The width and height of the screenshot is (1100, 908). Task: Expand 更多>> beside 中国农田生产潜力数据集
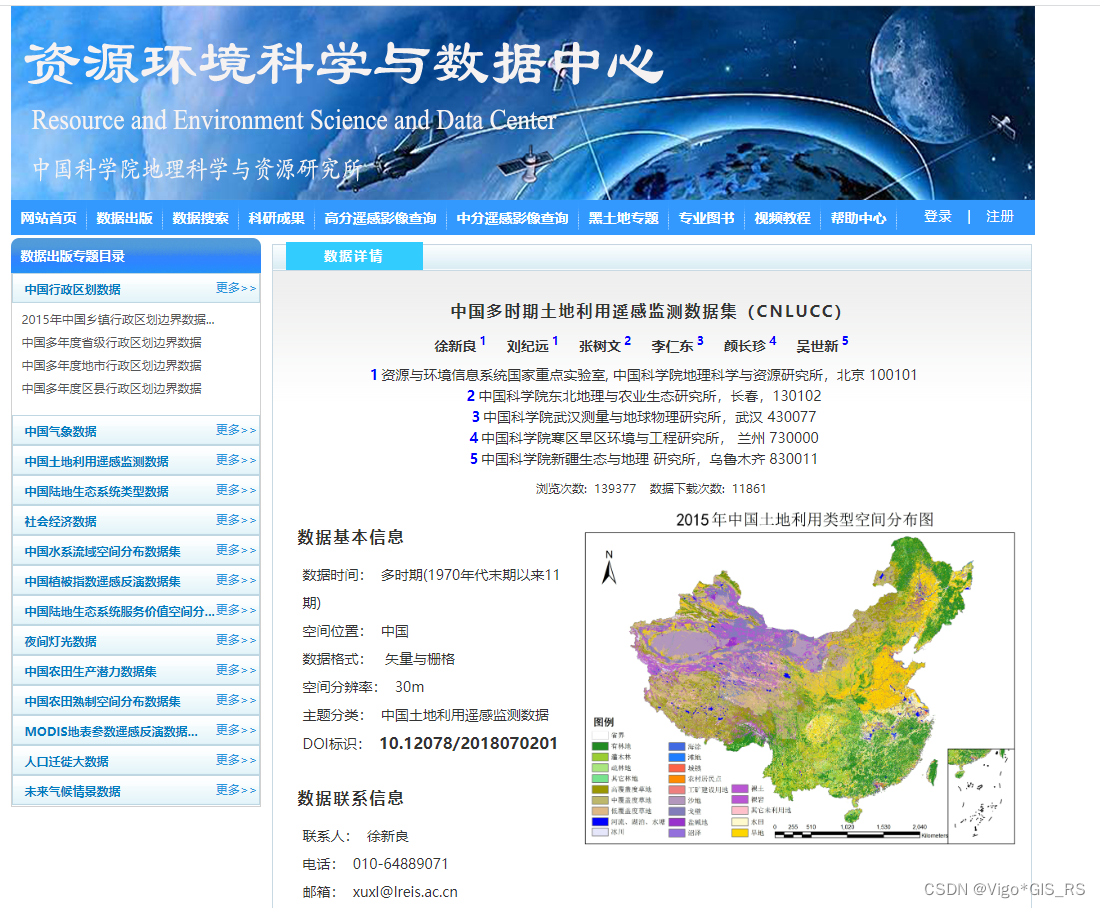[x=236, y=670]
